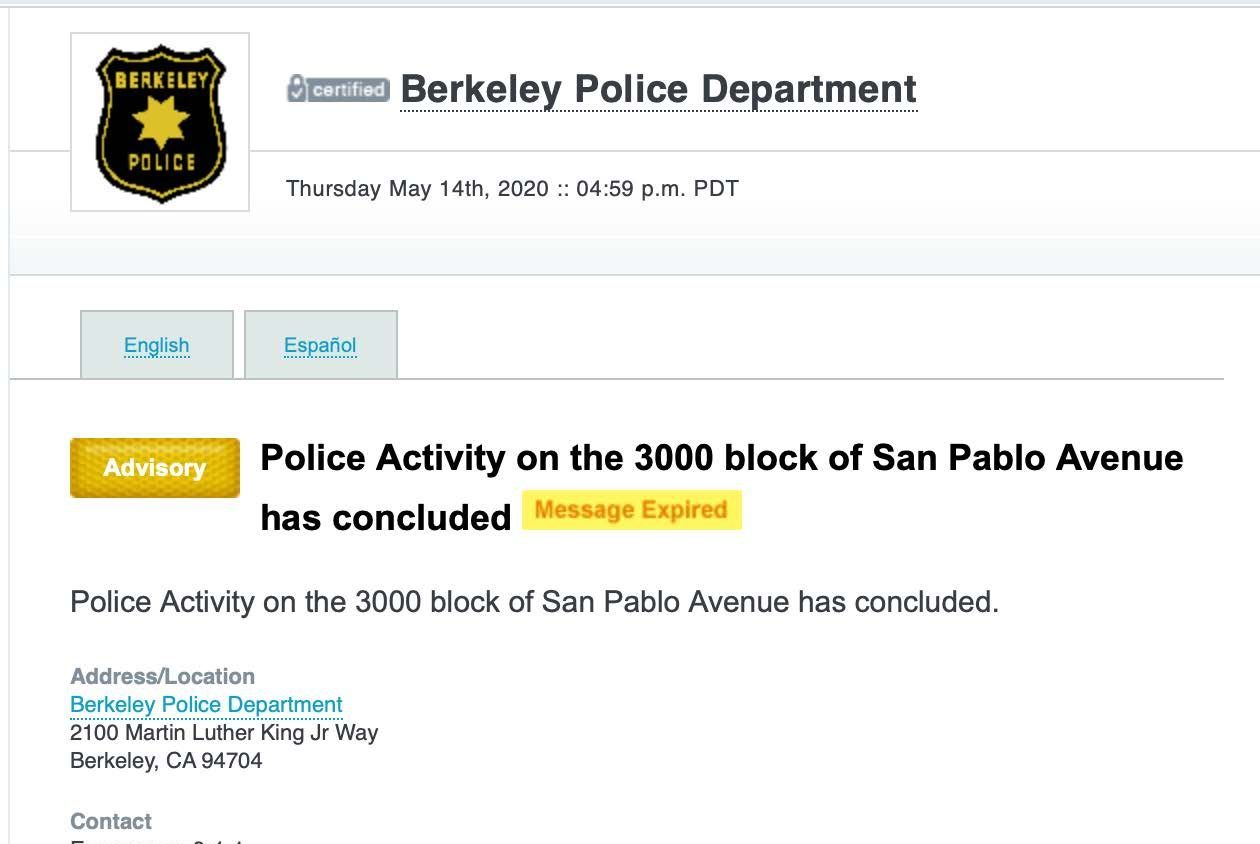Viewport: 1260px width, 844px height.
Task: Click the Address/Location section heading
Action: [x=162, y=677]
